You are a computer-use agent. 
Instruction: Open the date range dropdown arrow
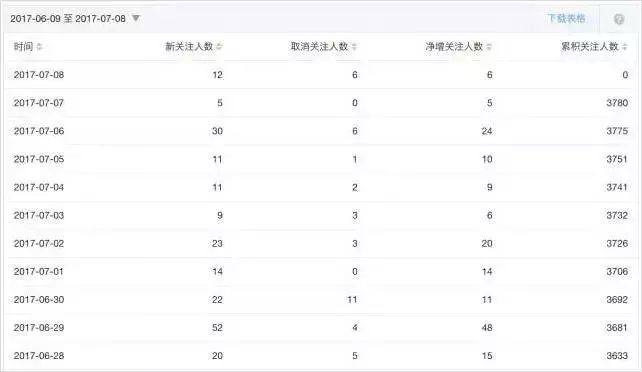[136, 18]
